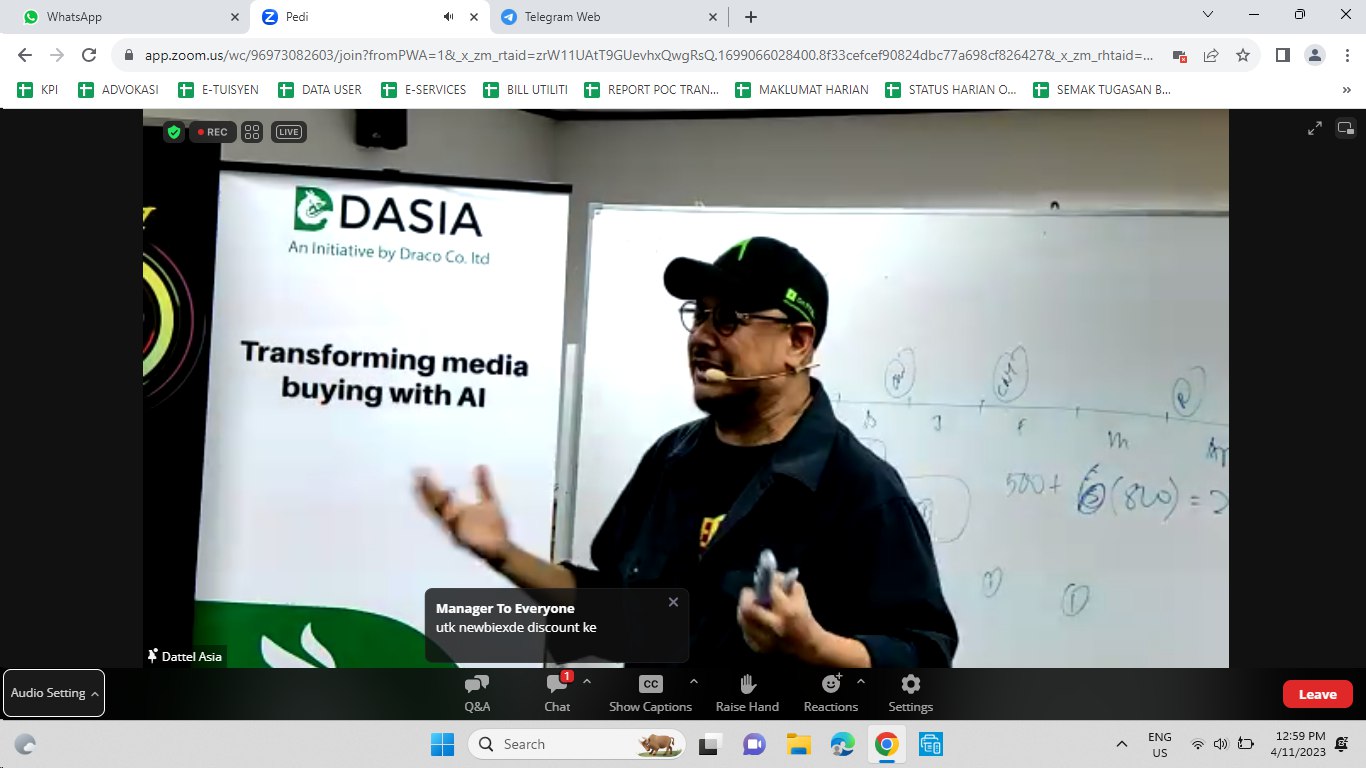Close the WhatsApp tab
The width and height of the screenshot is (1366, 768).
235,17
